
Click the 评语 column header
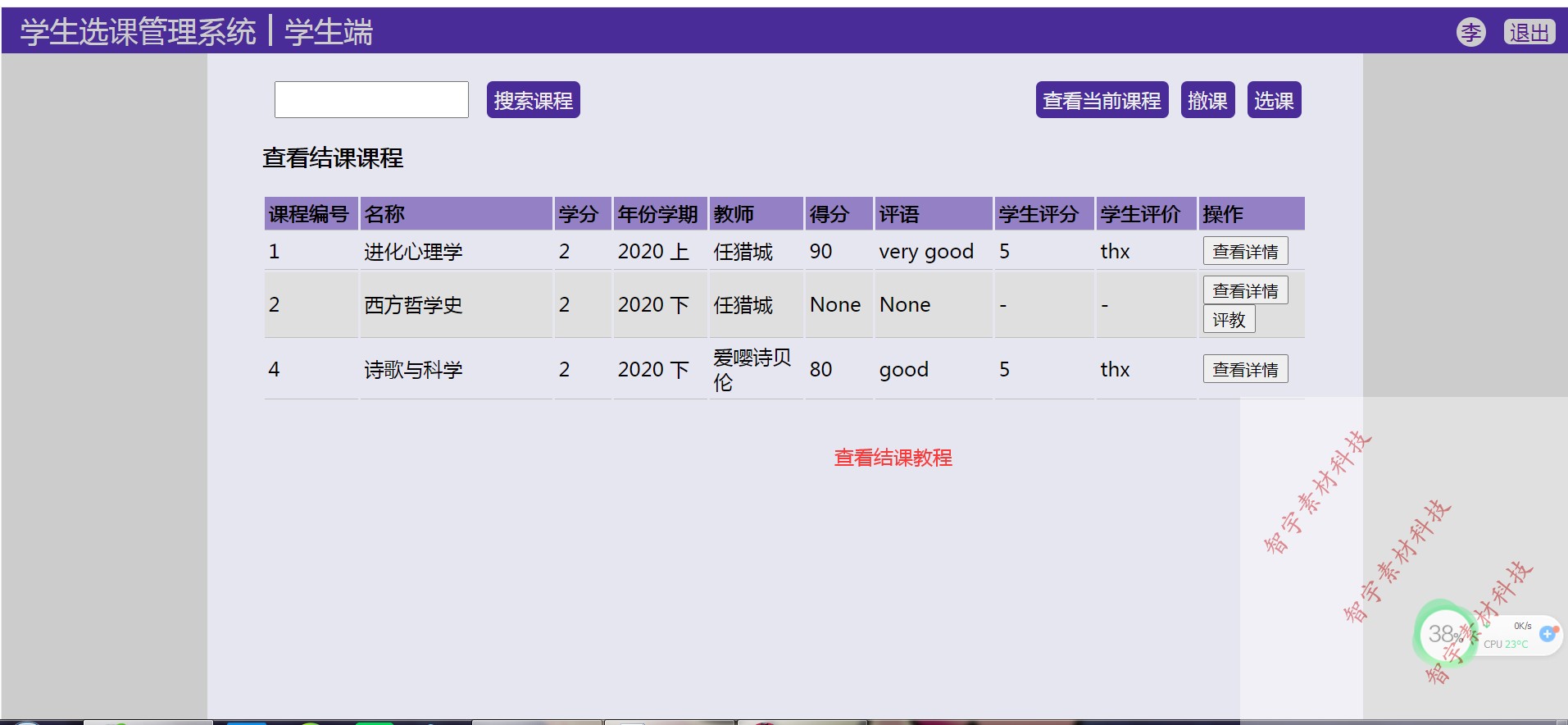(934, 214)
